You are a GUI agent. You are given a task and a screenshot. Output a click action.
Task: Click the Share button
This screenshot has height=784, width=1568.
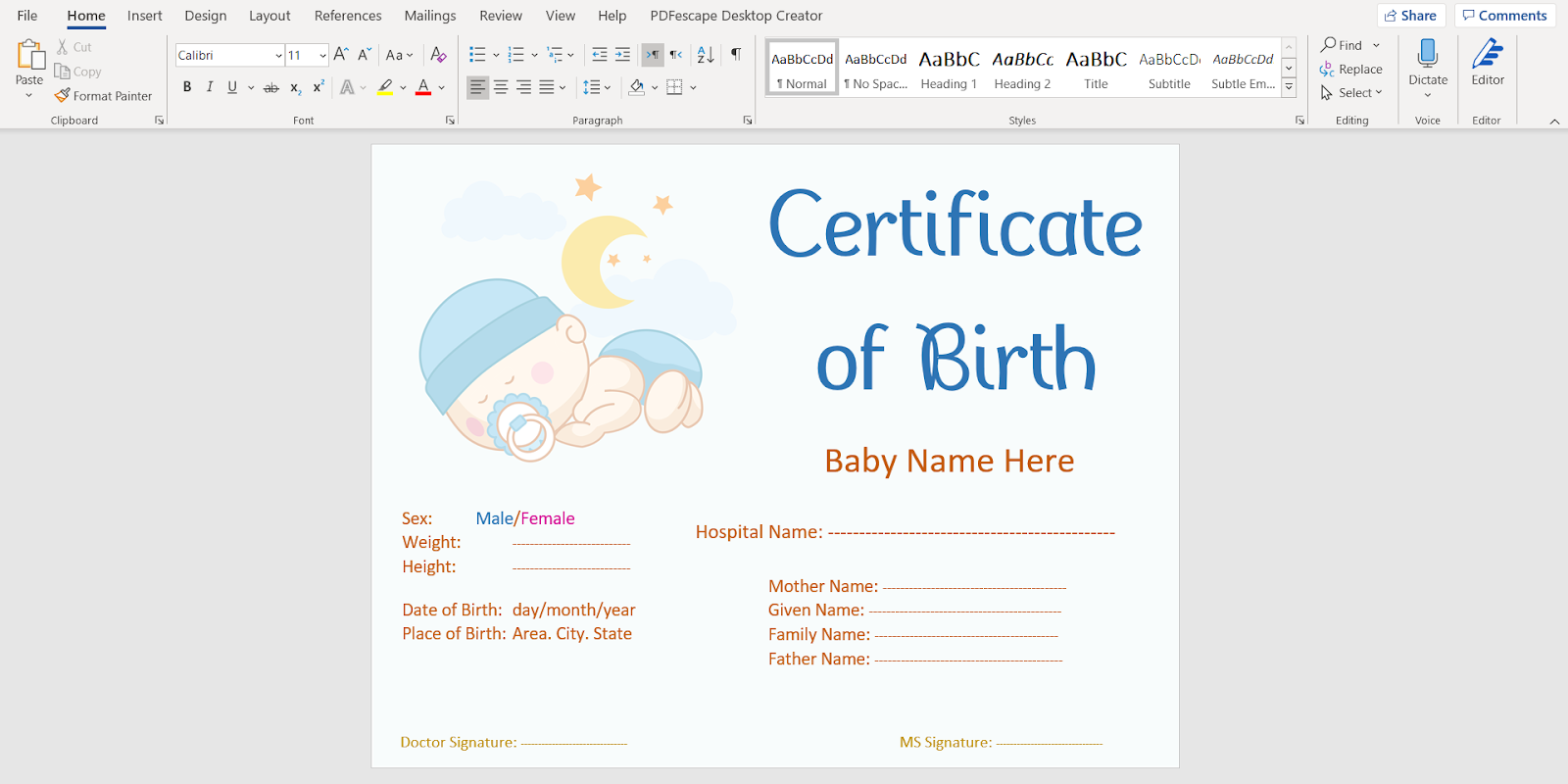[1410, 16]
